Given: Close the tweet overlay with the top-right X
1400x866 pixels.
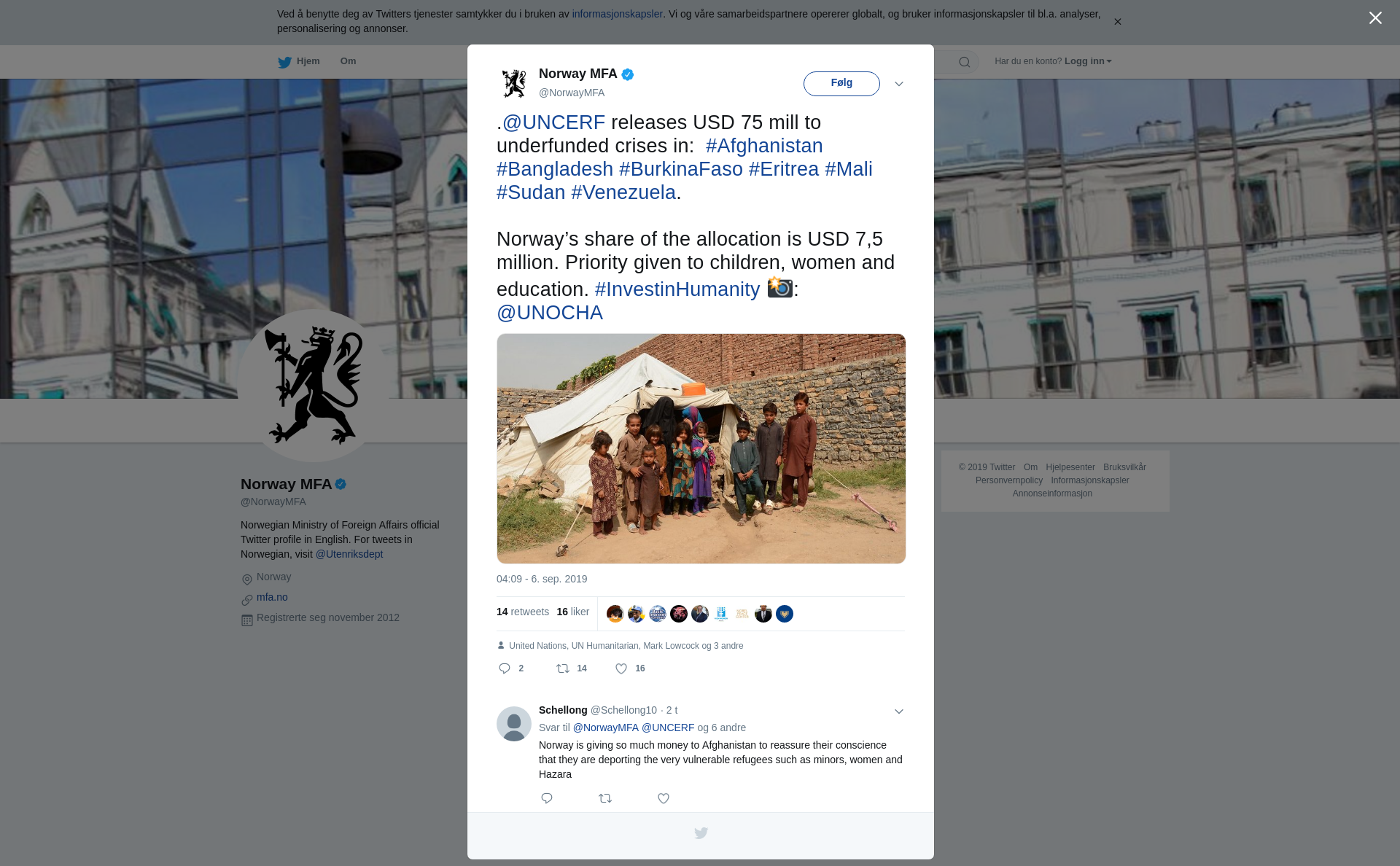Looking at the screenshot, I should (x=1375, y=18).
